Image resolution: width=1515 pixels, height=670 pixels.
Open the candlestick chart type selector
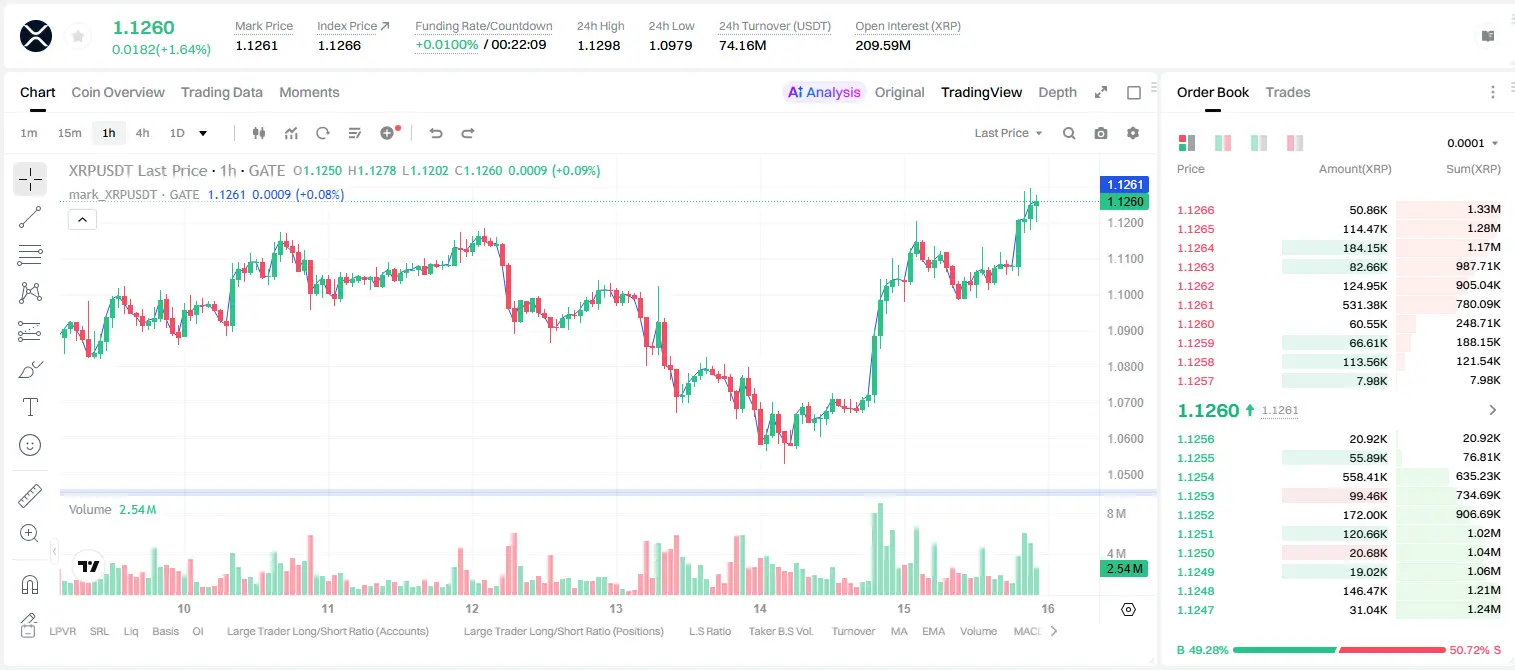tap(259, 133)
